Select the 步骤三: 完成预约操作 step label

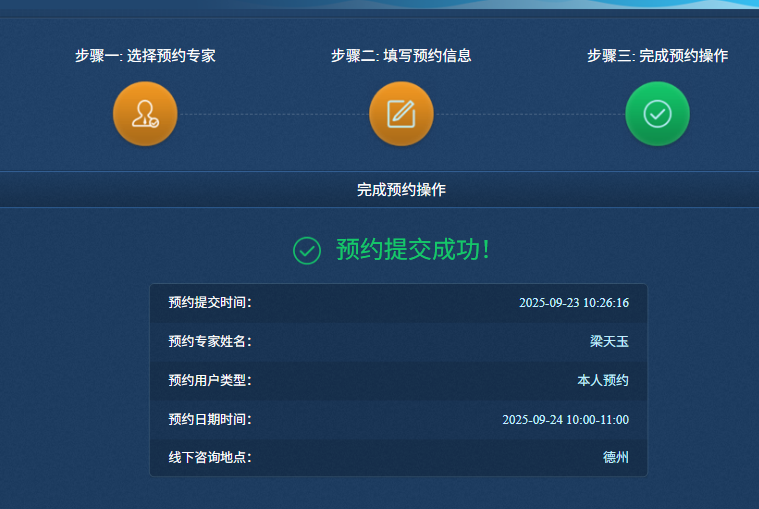tap(657, 56)
